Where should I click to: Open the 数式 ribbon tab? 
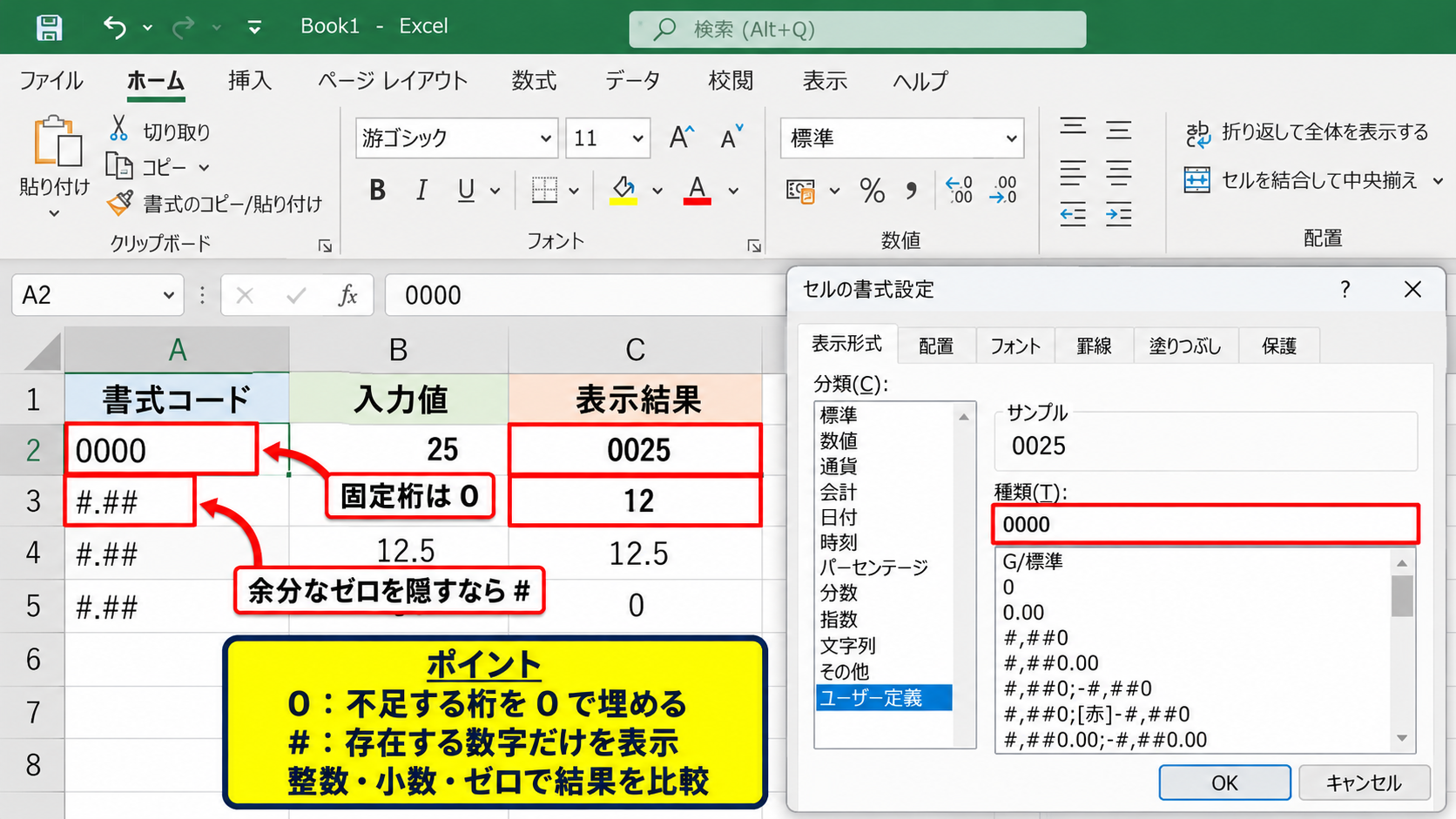(534, 81)
